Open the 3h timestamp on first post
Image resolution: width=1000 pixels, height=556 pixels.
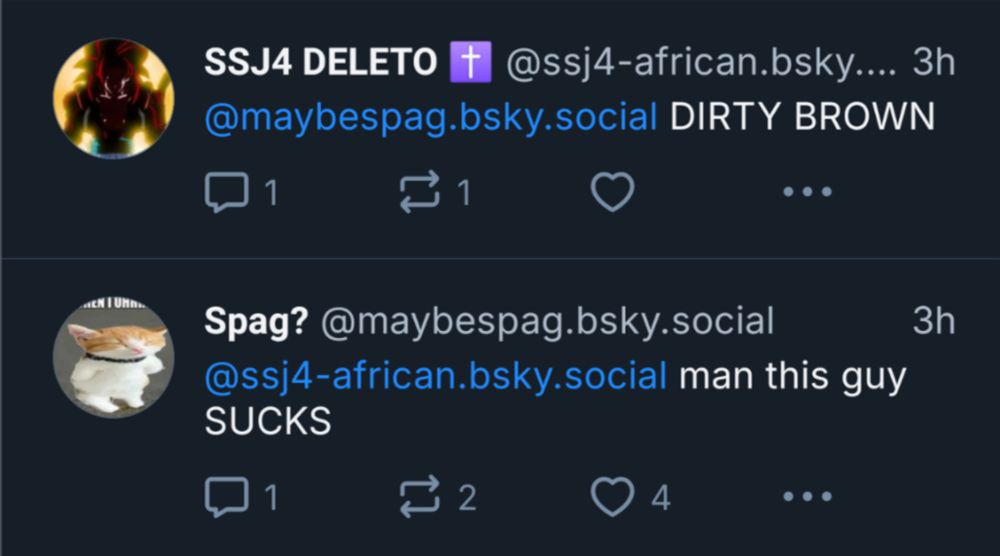click(934, 63)
